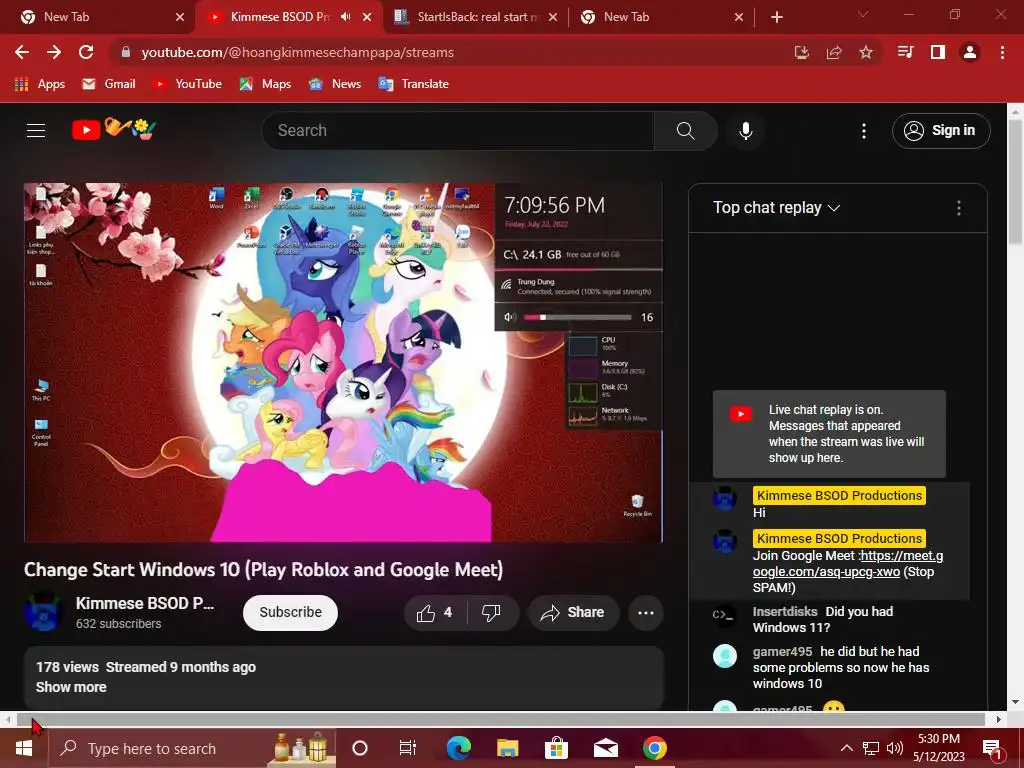Bookmark this page with the star icon

(866, 52)
